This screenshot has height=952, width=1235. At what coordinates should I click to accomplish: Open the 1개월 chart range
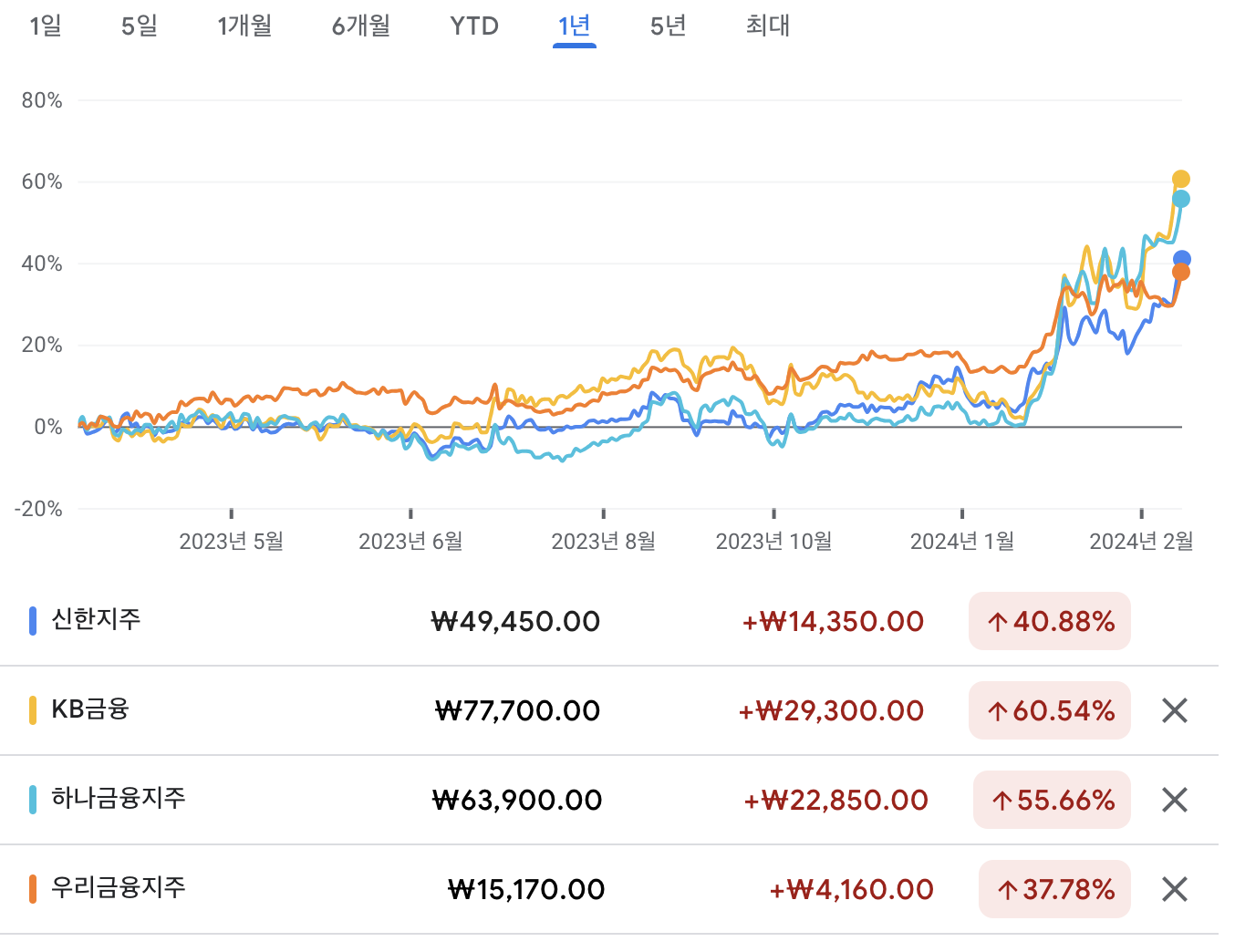click(x=244, y=26)
